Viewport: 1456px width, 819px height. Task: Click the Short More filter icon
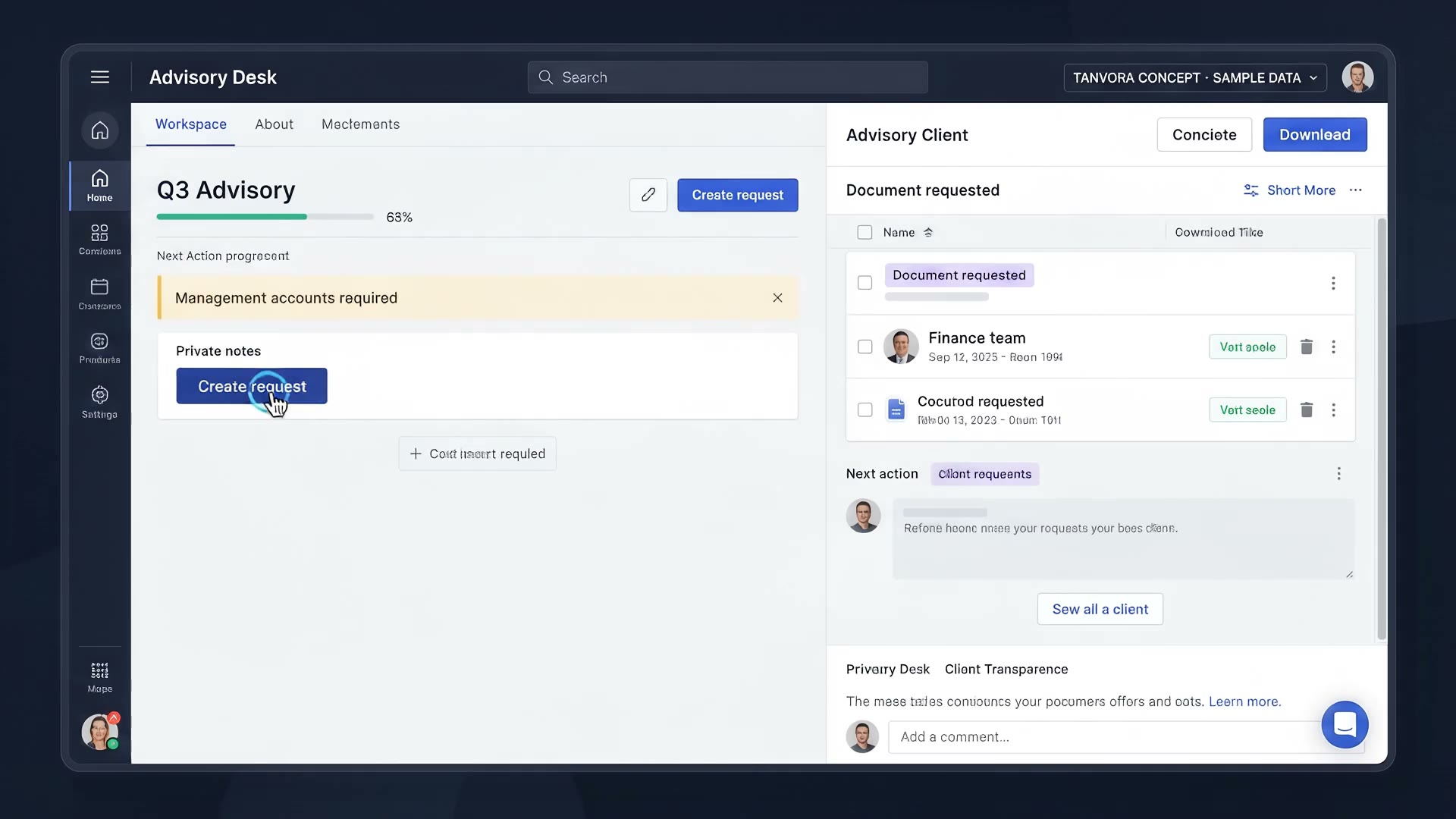[1251, 190]
